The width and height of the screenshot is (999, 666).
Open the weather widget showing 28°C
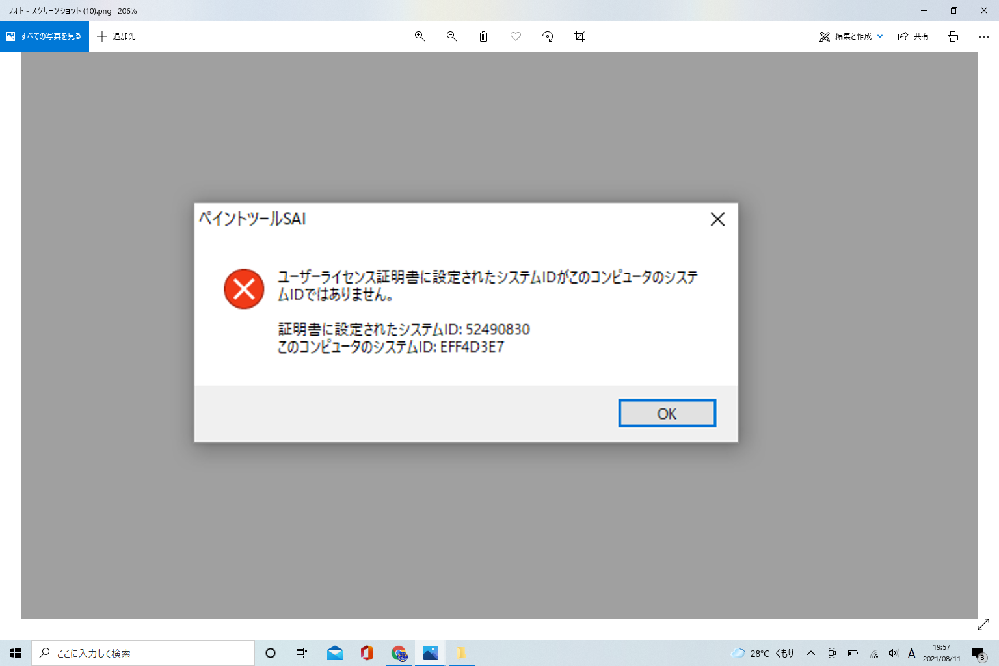762,653
